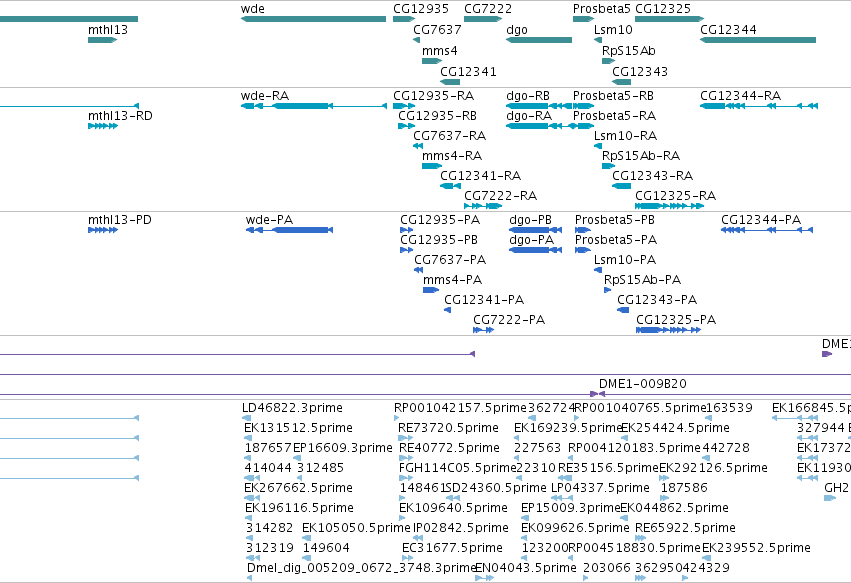
Task: Click the CG12343-RA transcript glyph
Action: pyautogui.click(x=621, y=186)
